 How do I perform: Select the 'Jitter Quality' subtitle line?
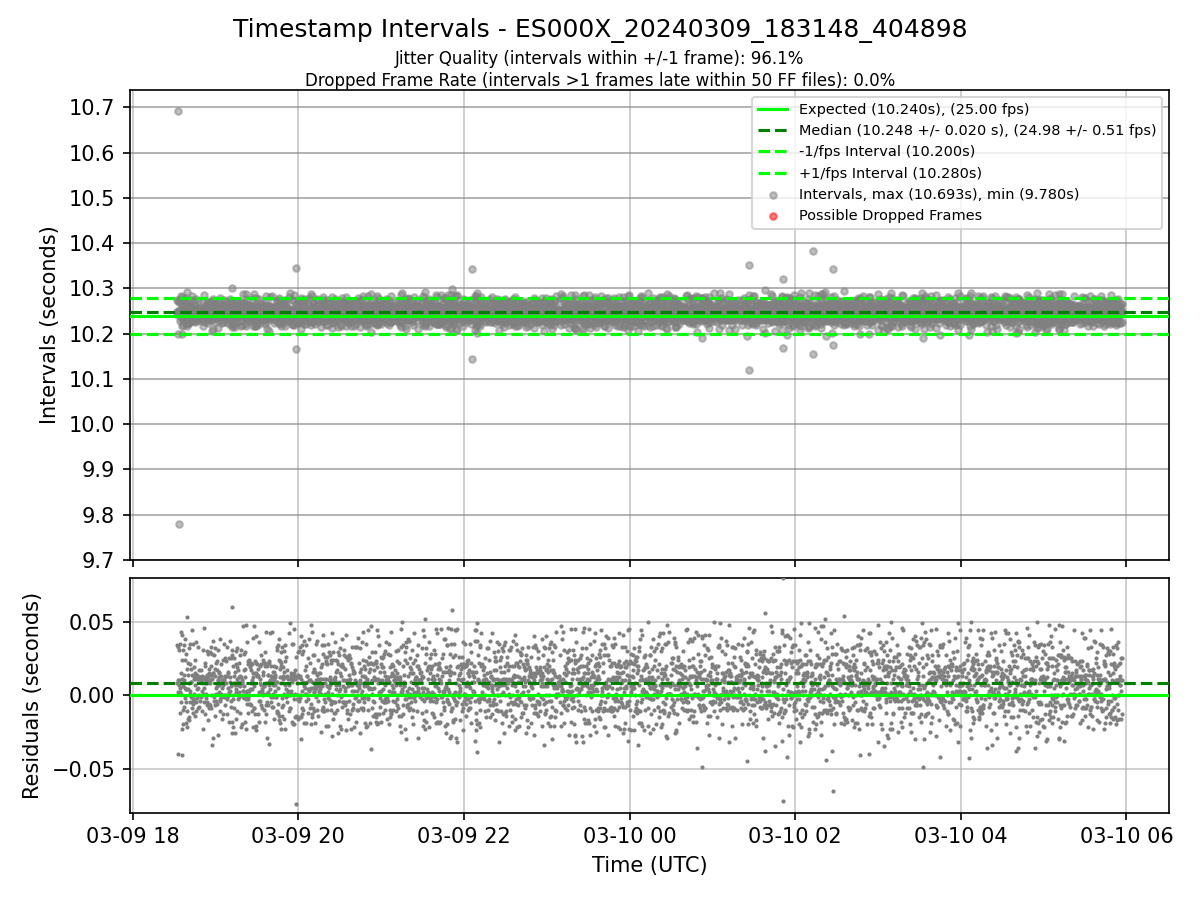599,58
